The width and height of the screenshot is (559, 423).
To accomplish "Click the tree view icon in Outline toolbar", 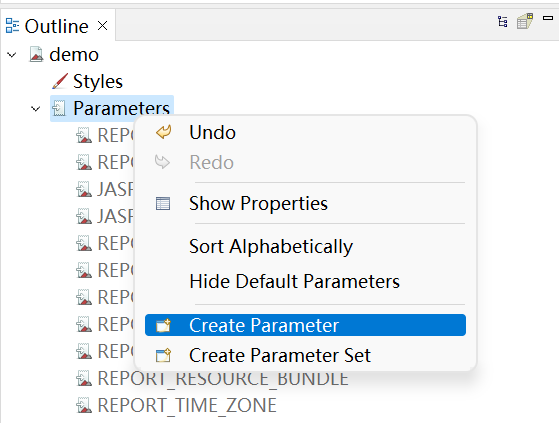I will [503, 21].
